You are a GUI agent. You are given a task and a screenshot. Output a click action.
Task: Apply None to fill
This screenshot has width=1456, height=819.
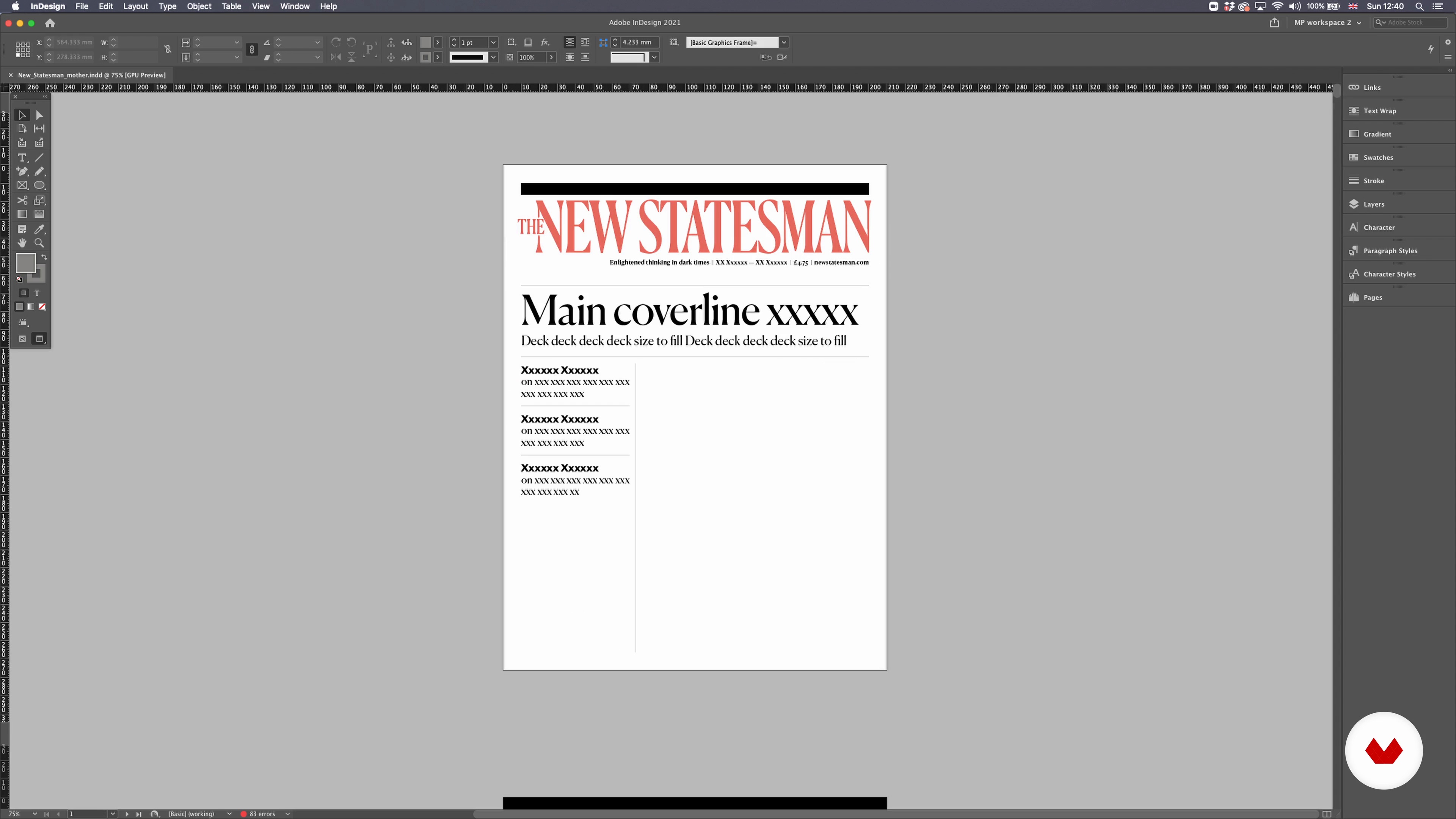click(42, 307)
